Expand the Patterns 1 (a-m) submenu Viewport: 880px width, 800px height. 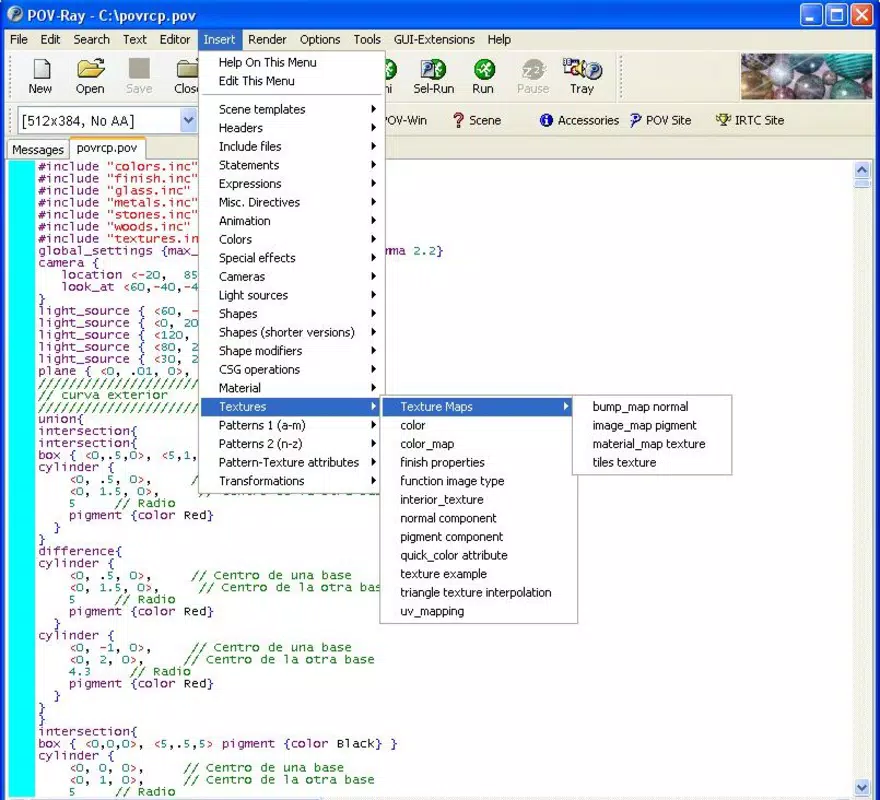291,425
